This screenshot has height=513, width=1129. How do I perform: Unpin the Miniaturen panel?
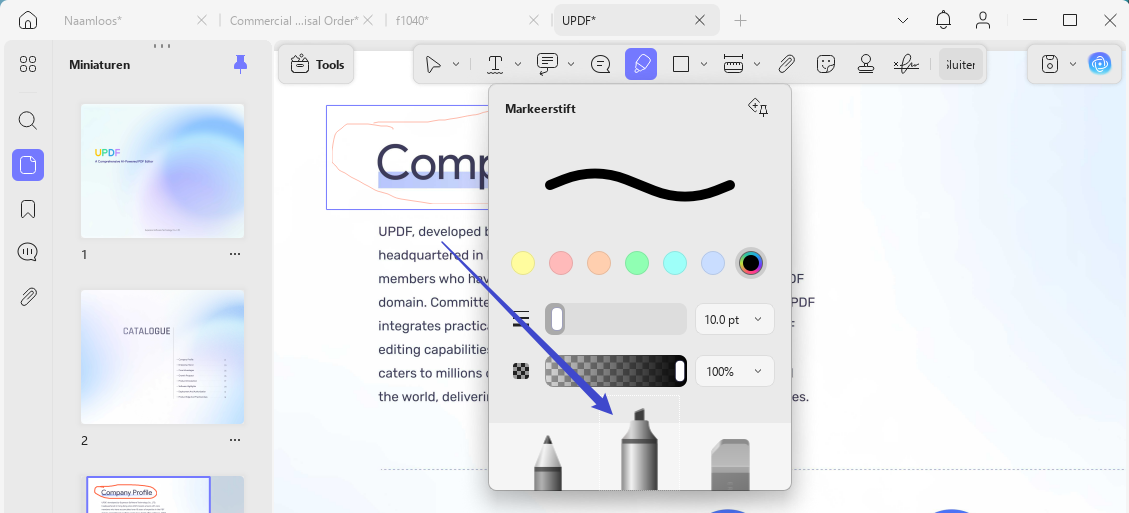pyautogui.click(x=240, y=64)
